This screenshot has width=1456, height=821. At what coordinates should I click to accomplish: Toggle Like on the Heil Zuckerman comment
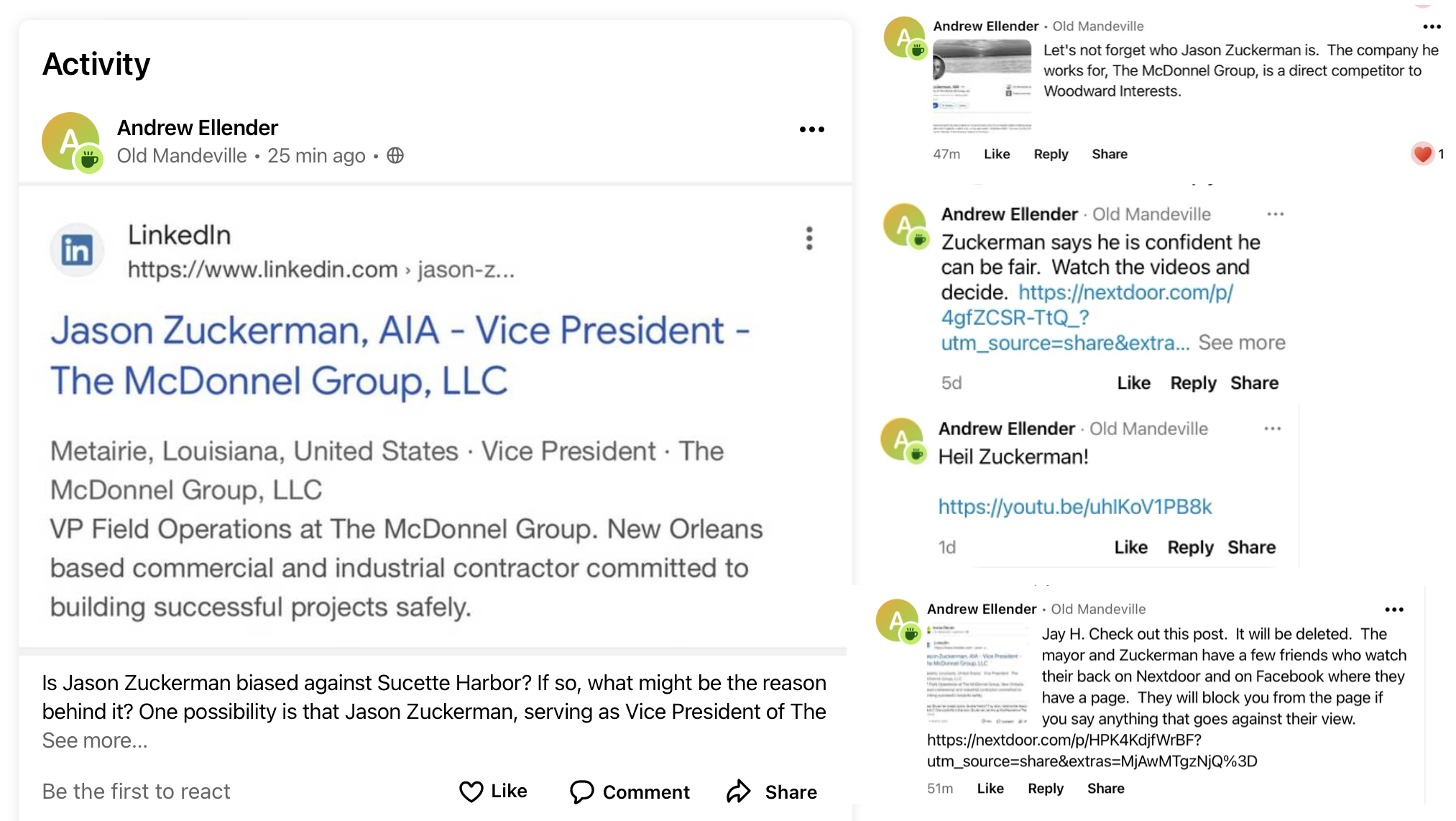1131,547
